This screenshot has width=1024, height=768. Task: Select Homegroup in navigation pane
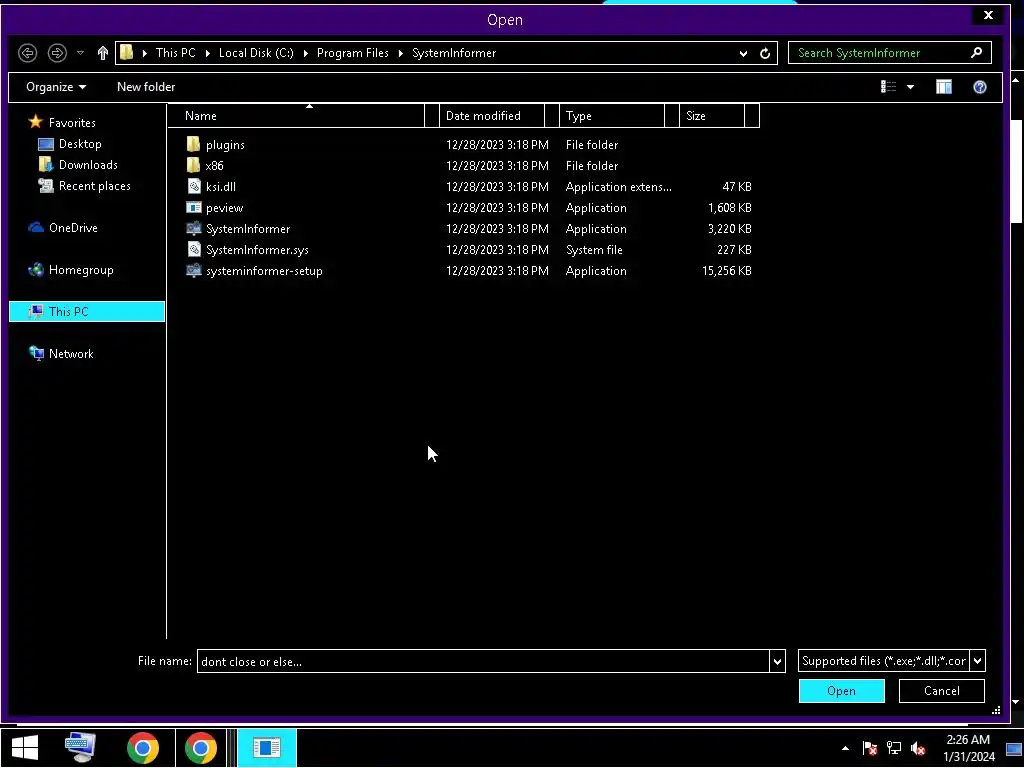(x=81, y=270)
